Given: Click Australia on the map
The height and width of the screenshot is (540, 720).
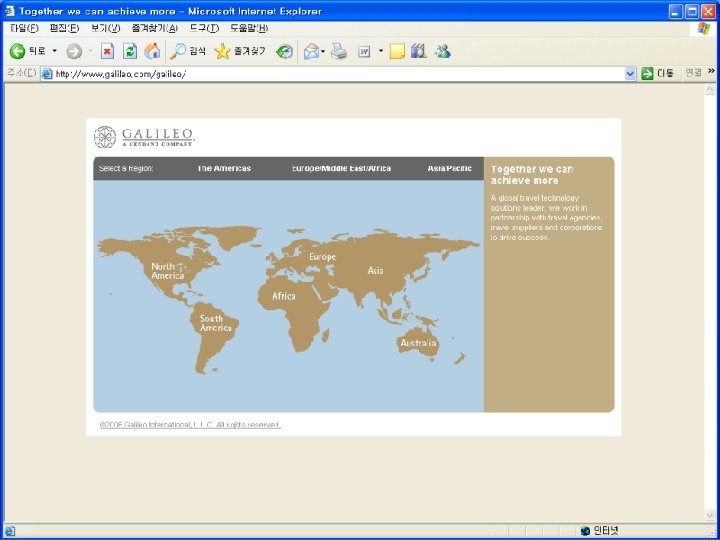Looking at the screenshot, I should point(418,343).
